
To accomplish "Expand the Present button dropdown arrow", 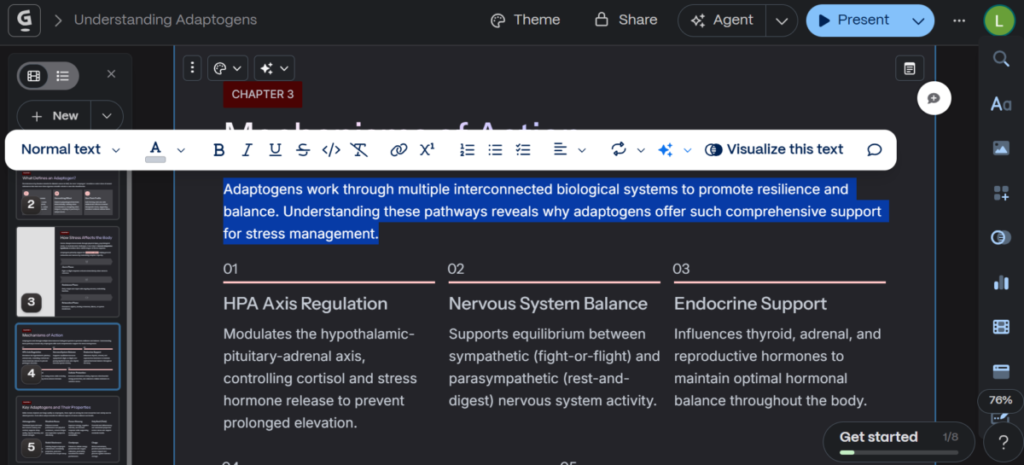I will tap(918, 20).
